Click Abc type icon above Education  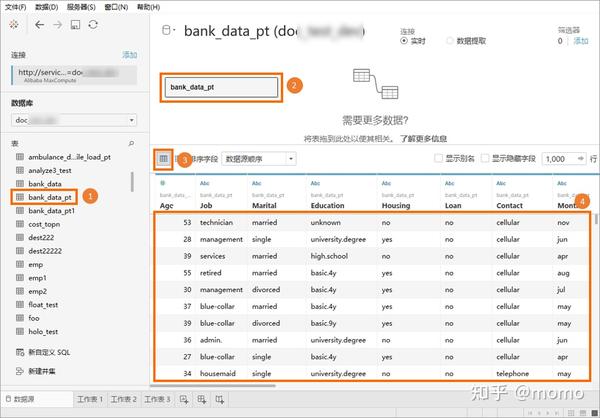click(x=315, y=183)
